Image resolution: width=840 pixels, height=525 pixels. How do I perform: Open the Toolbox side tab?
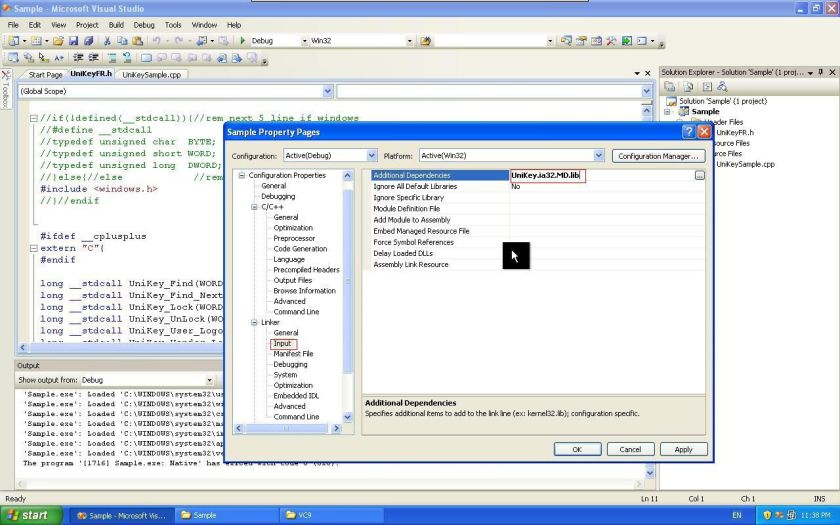(6, 89)
